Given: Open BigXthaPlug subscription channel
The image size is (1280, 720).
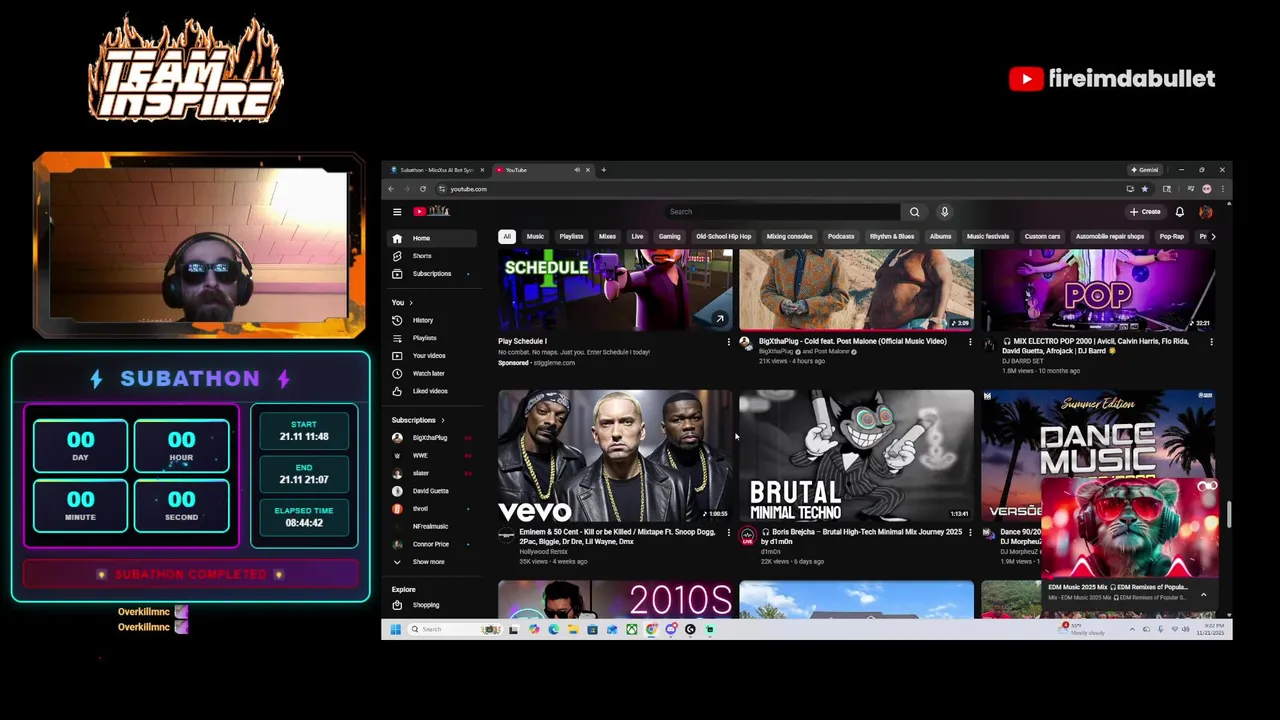Looking at the screenshot, I should (430, 438).
